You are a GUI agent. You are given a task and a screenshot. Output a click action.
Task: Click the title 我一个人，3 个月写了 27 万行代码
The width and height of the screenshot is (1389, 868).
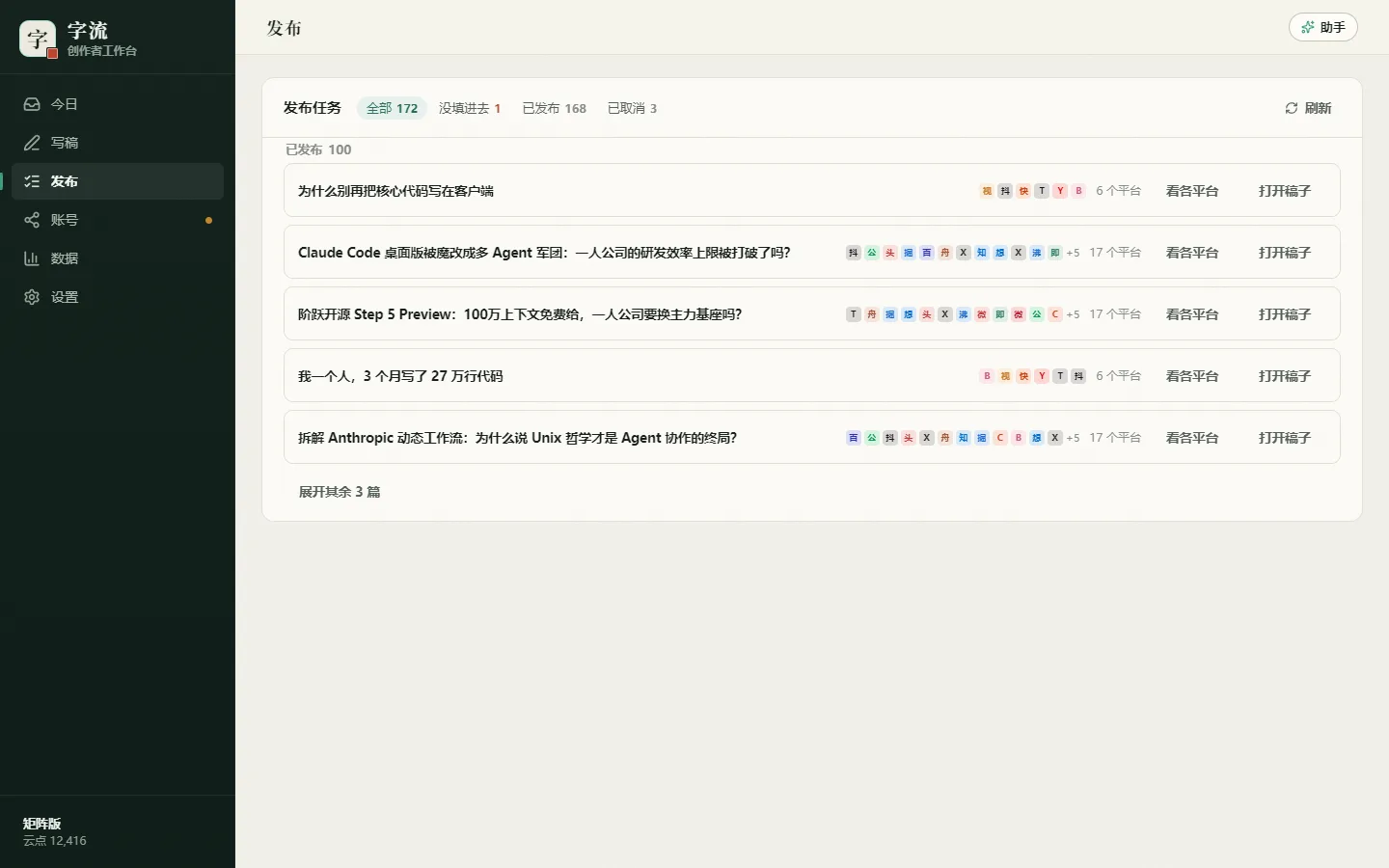click(400, 376)
